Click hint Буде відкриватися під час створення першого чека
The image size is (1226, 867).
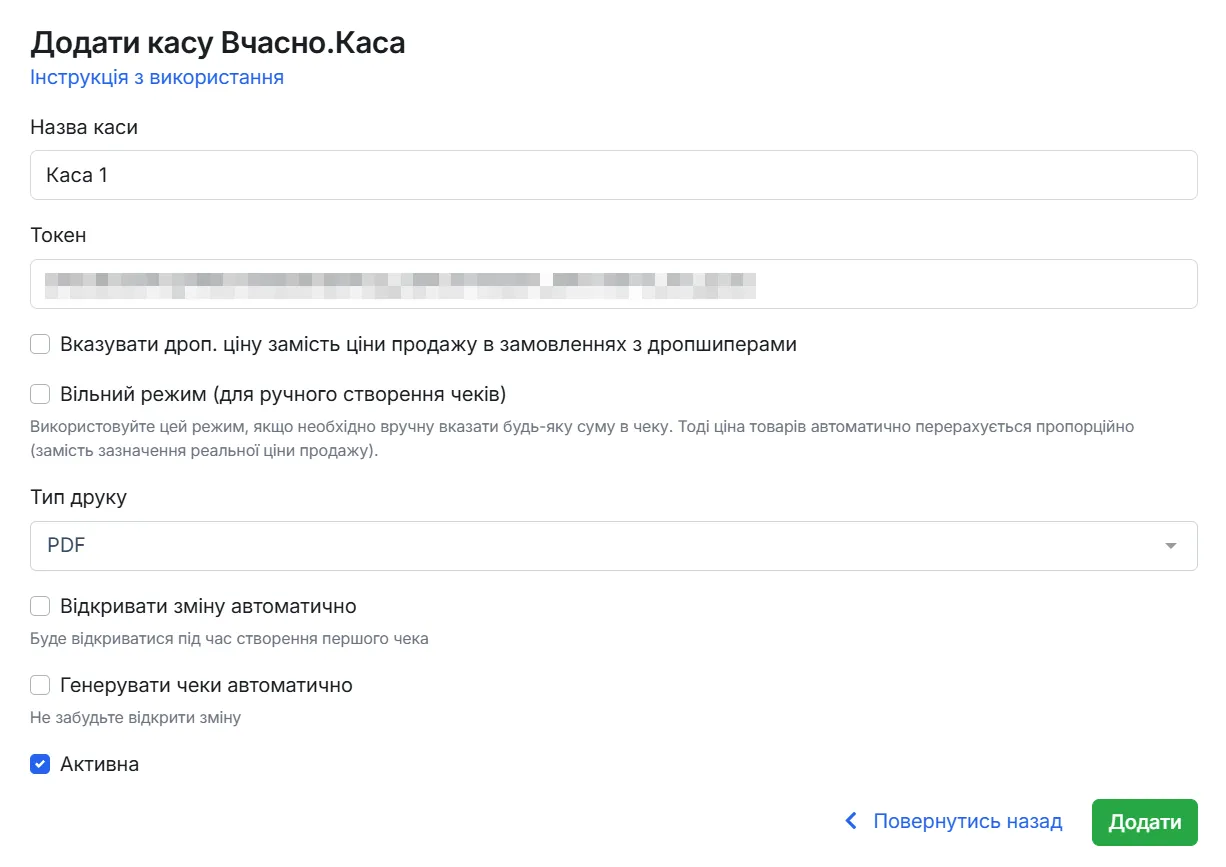tap(229, 638)
